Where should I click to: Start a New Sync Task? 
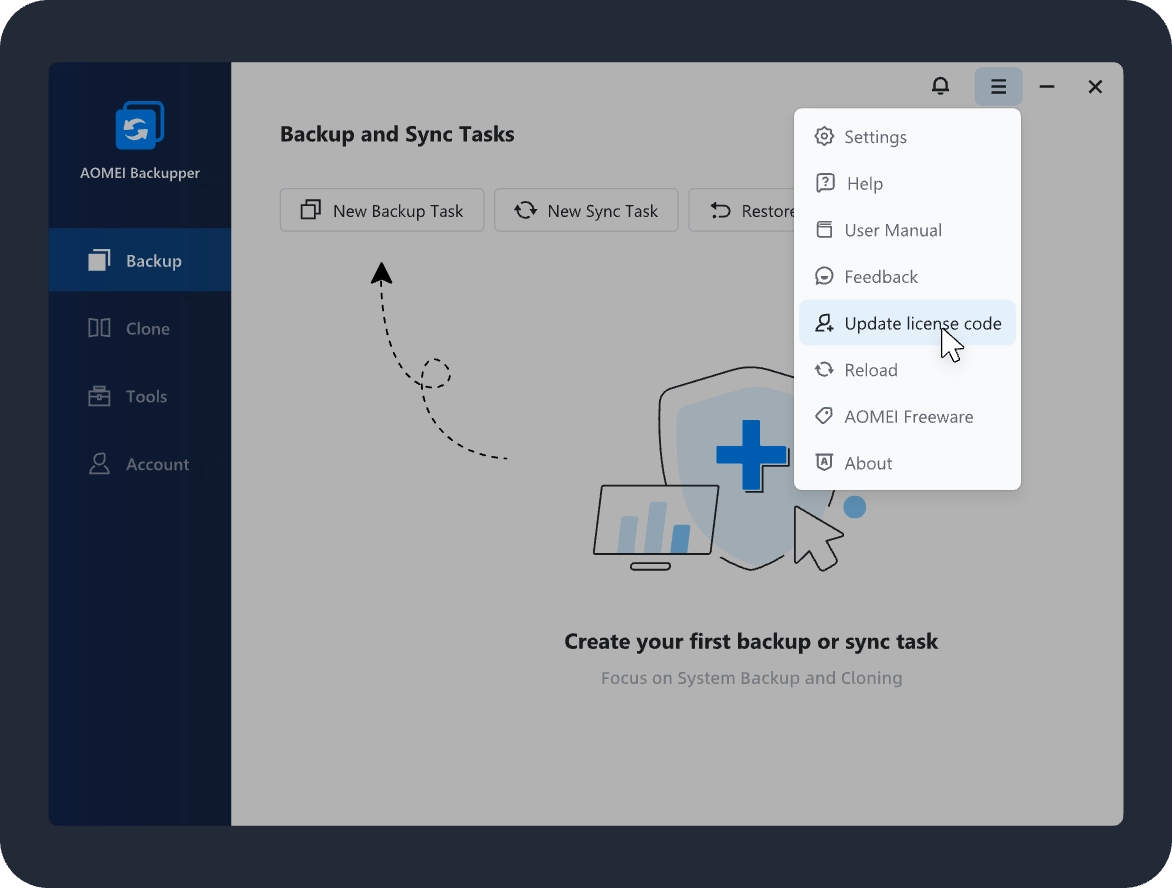point(586,210)
